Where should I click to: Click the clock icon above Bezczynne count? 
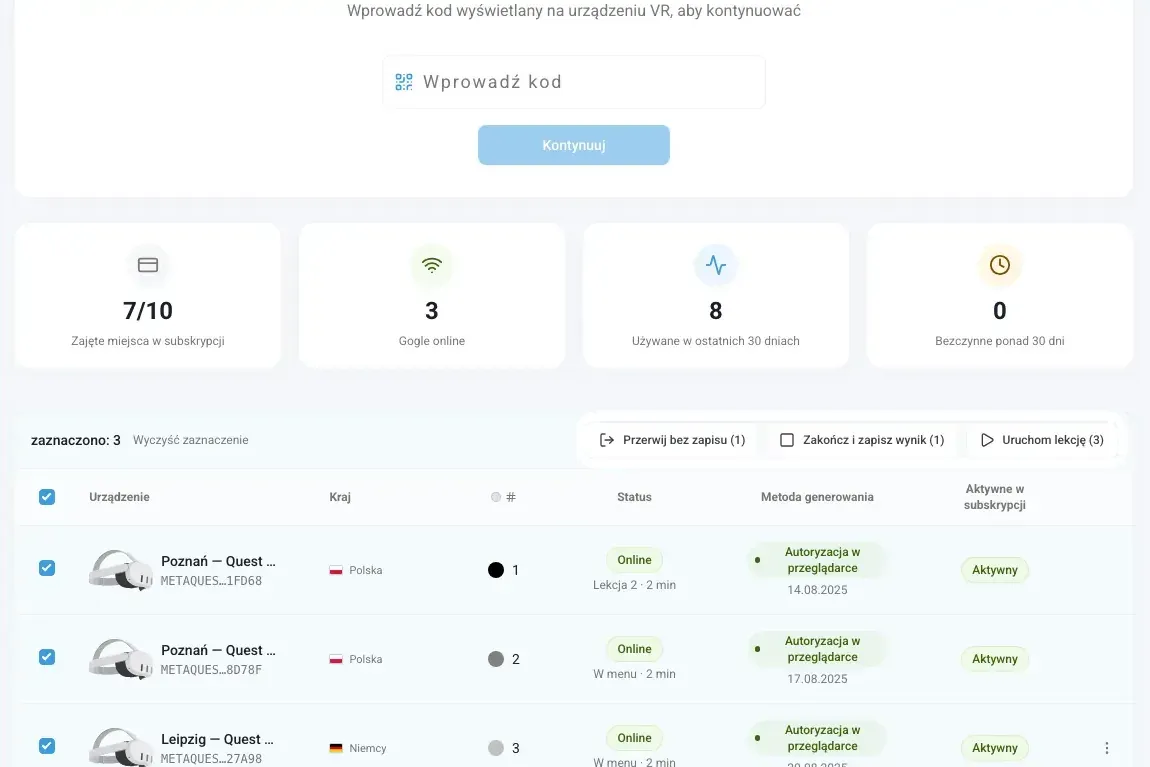coord(1000,265)
